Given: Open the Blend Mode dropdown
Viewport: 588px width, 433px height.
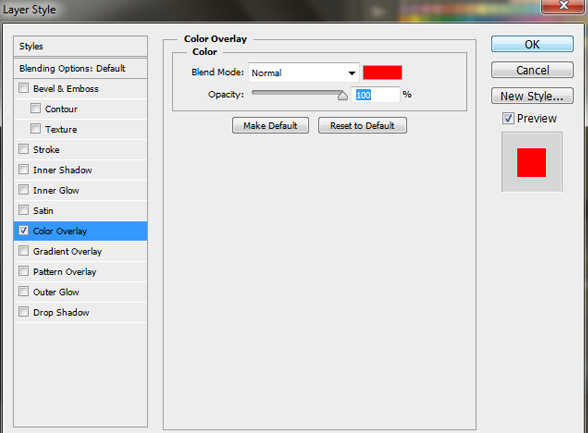Looking at the screenshot, I should [x=304, y=73].
